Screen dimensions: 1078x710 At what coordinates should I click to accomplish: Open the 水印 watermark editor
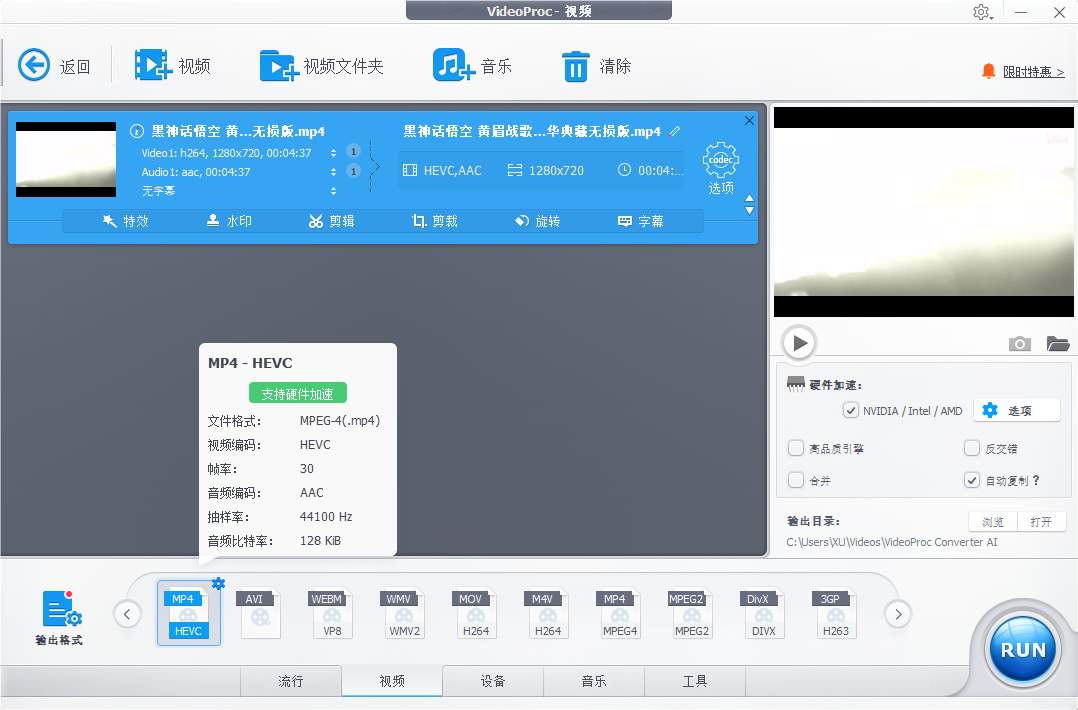pos(229,221)
